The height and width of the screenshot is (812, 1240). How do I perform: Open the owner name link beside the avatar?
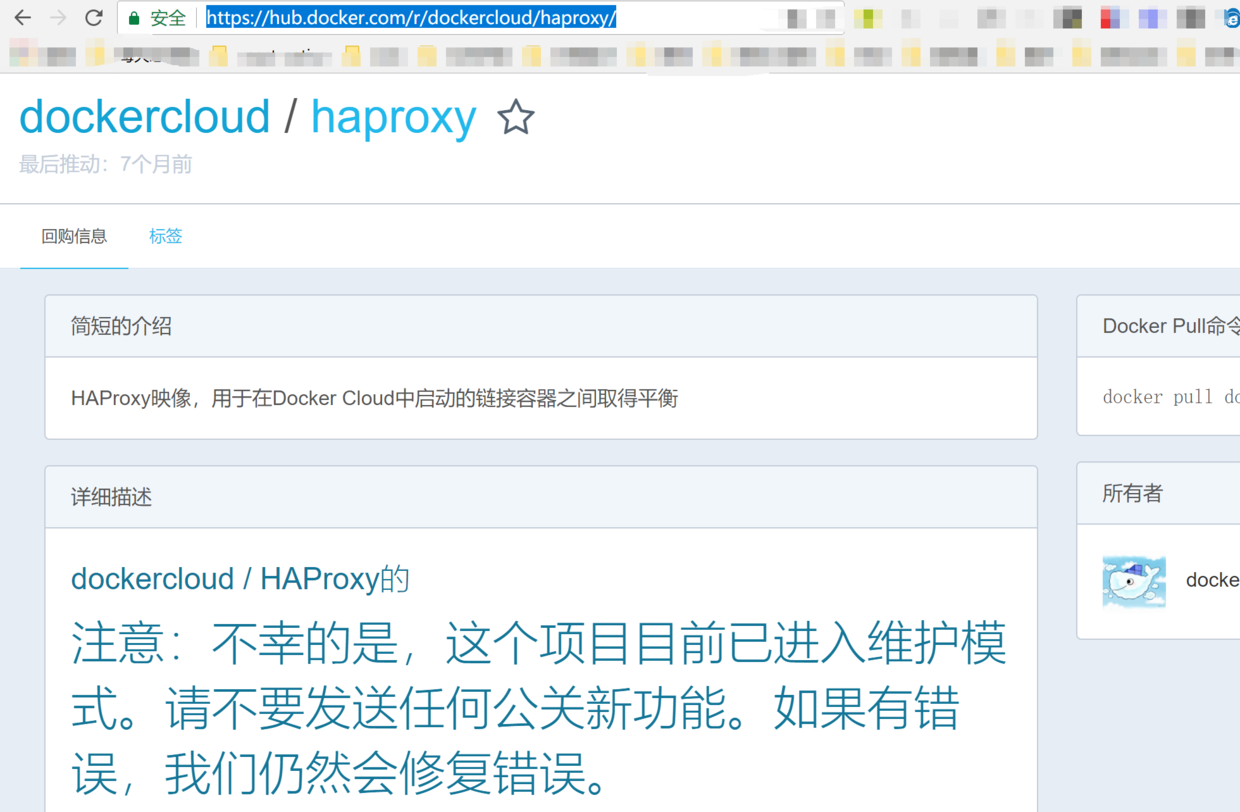pyautogui.click(x=1212, y=580)
